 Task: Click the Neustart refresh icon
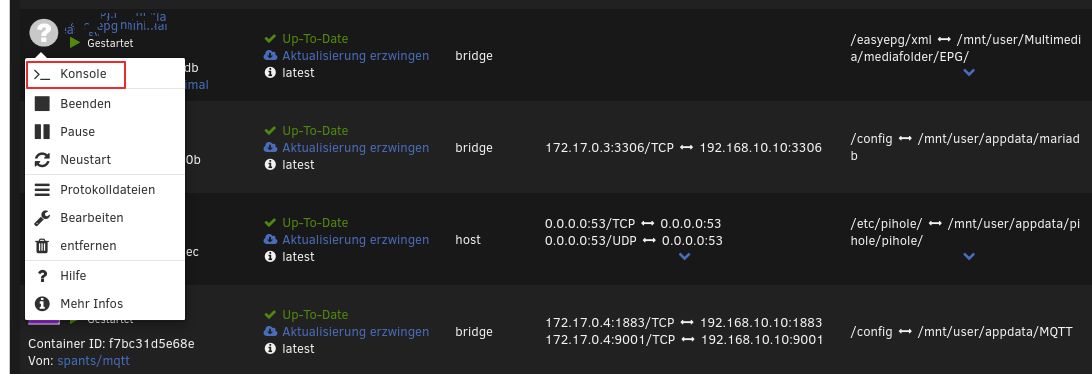point(42,159)
